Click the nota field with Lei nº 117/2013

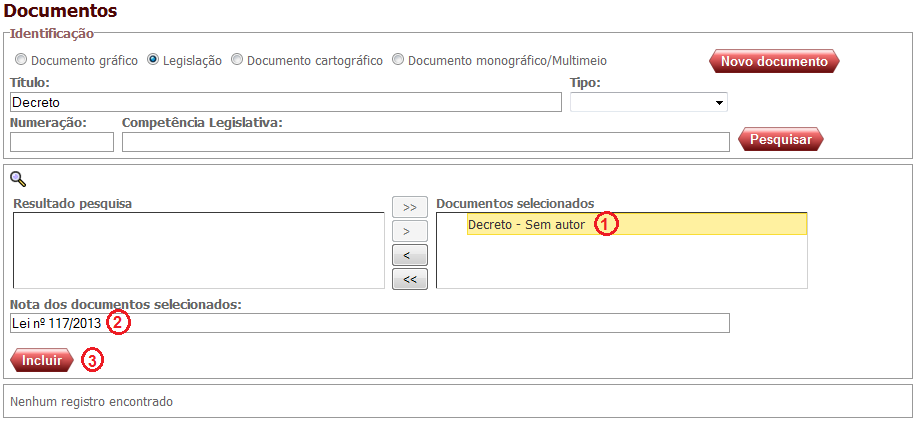370,323
